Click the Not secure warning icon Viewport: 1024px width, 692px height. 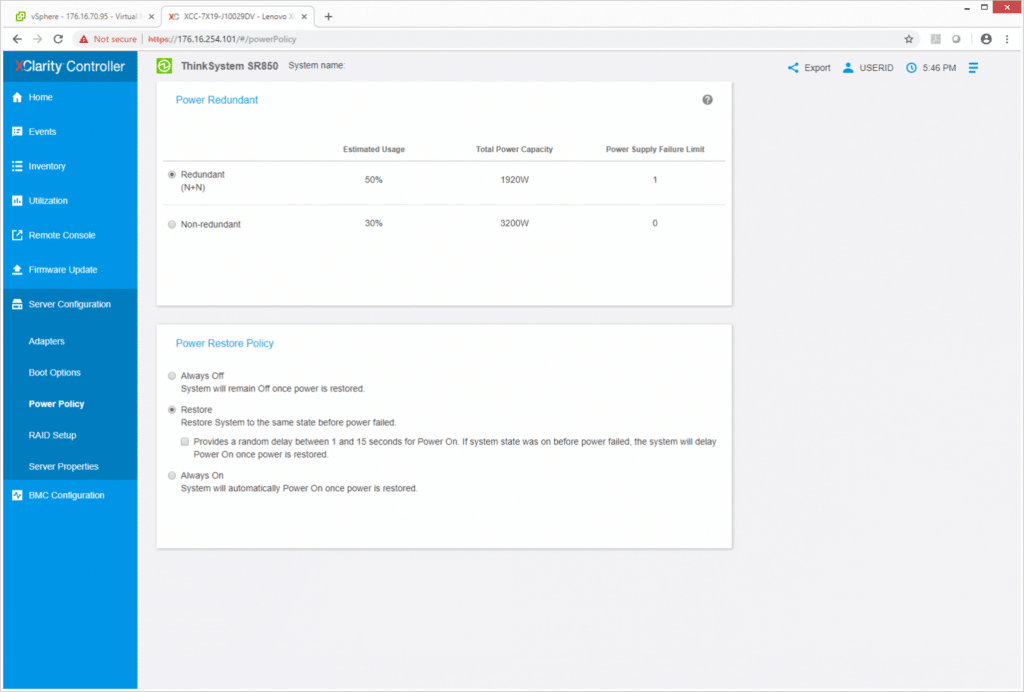[x=84, y=39]
